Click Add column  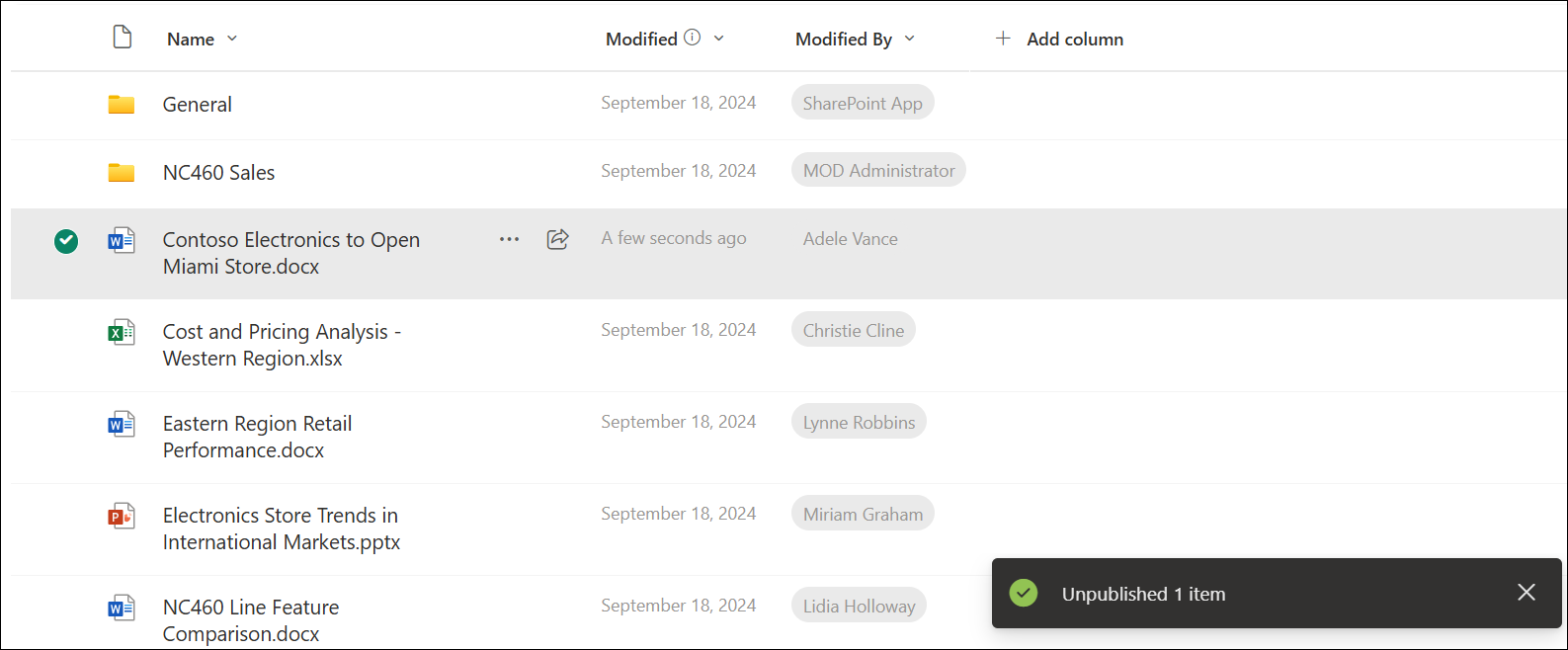pos(1059,39)
